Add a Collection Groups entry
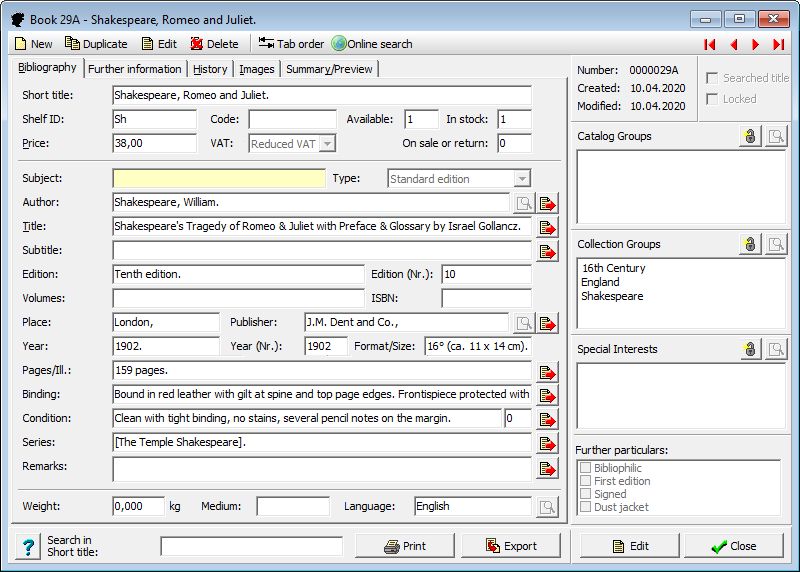 coord(750,244)
